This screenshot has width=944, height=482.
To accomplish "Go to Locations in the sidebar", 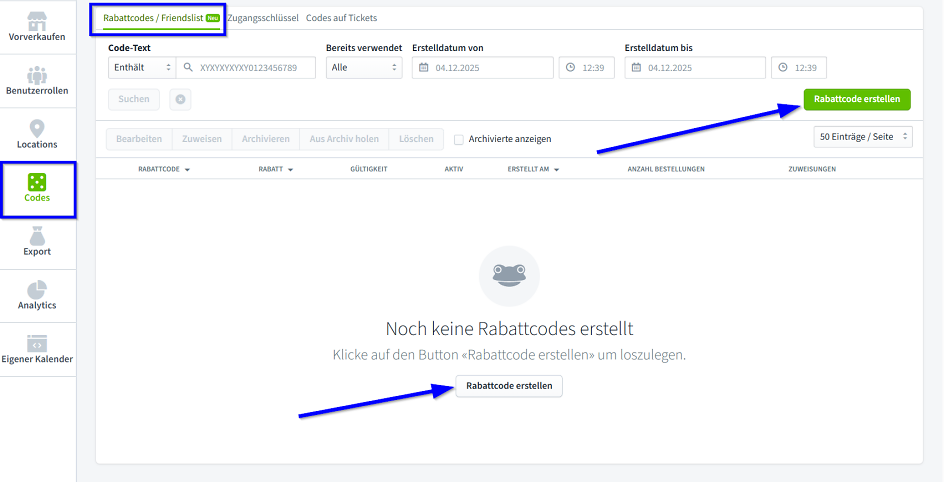I will [37, 135].
